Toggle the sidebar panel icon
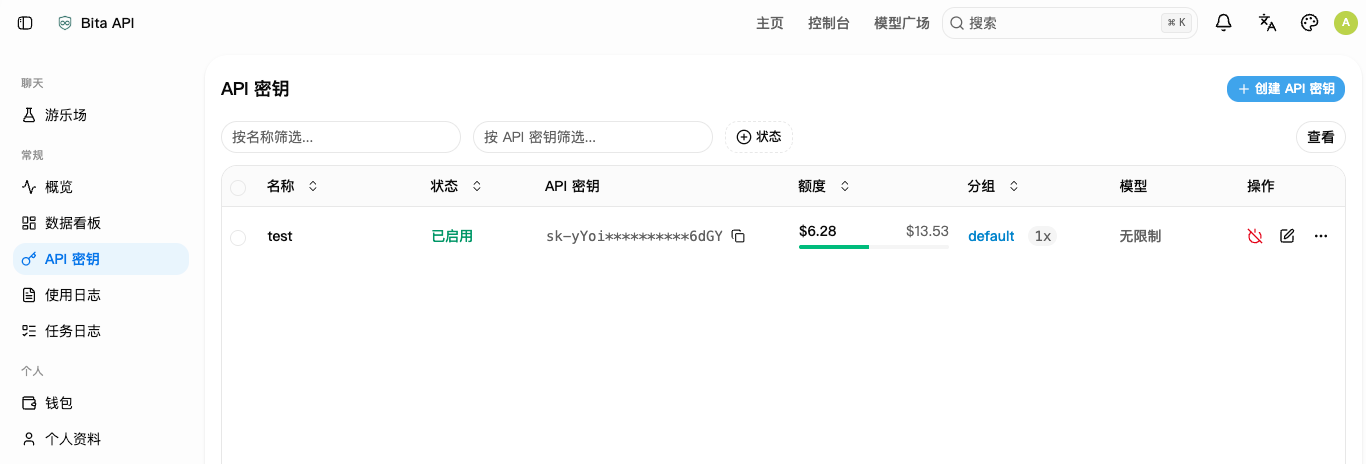The width and height of the screenshot is (1366, 464). [x=26, y=23]
